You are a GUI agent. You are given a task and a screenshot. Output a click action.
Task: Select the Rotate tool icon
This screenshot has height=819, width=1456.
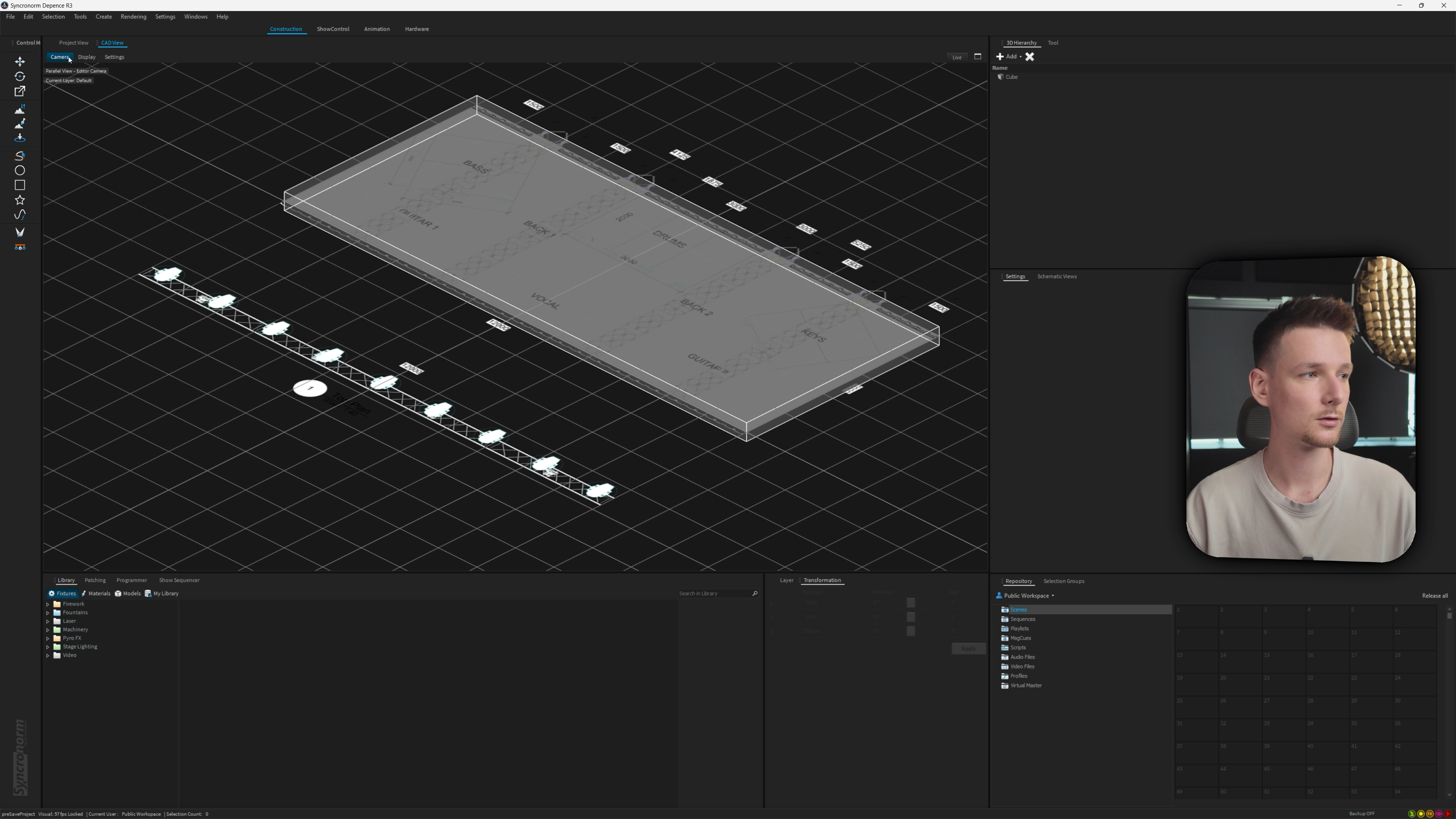(x=20, y=76)
